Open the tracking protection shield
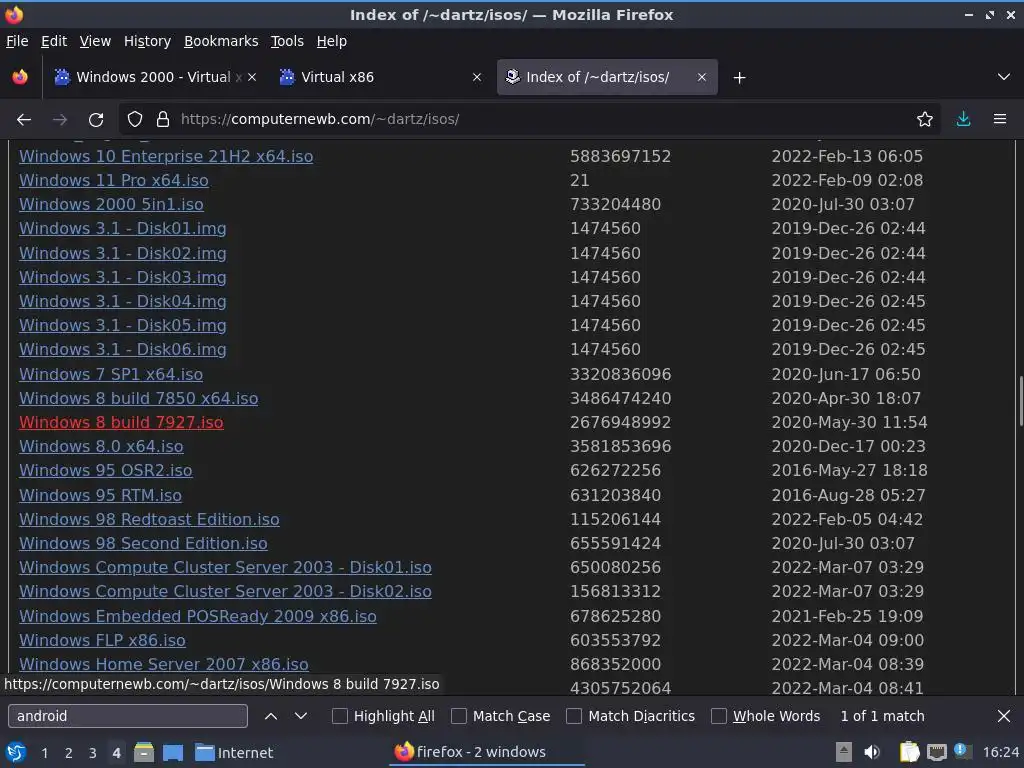The image size is (1024, 768). click(x=135, y=120)
